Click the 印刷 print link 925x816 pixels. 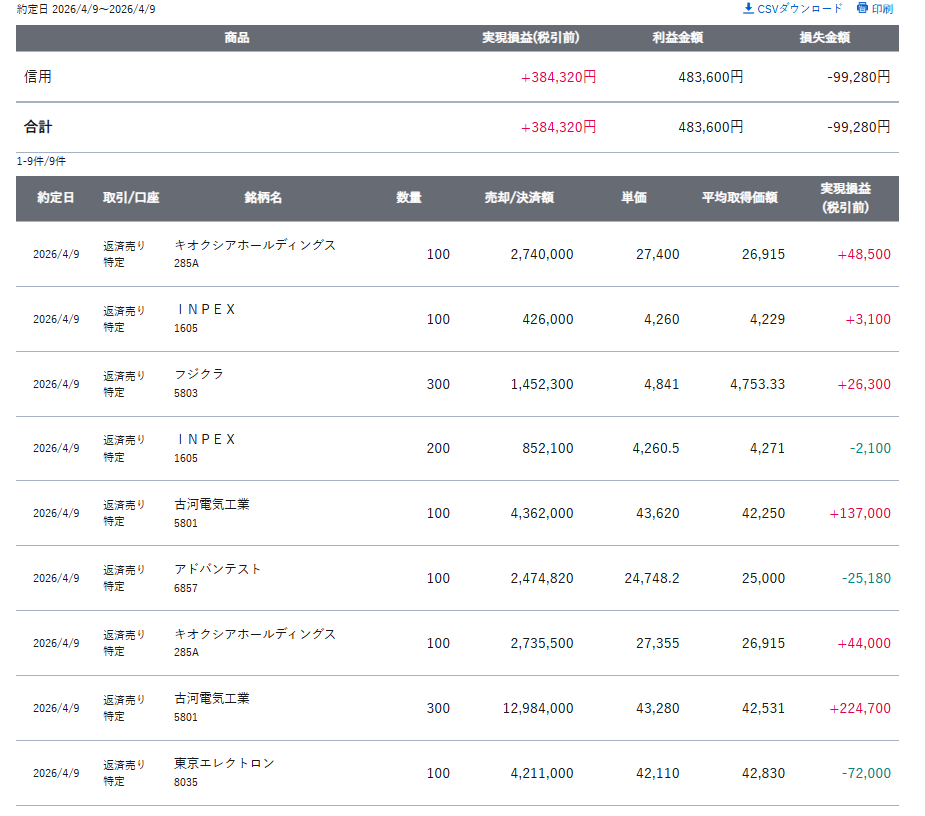882,9
